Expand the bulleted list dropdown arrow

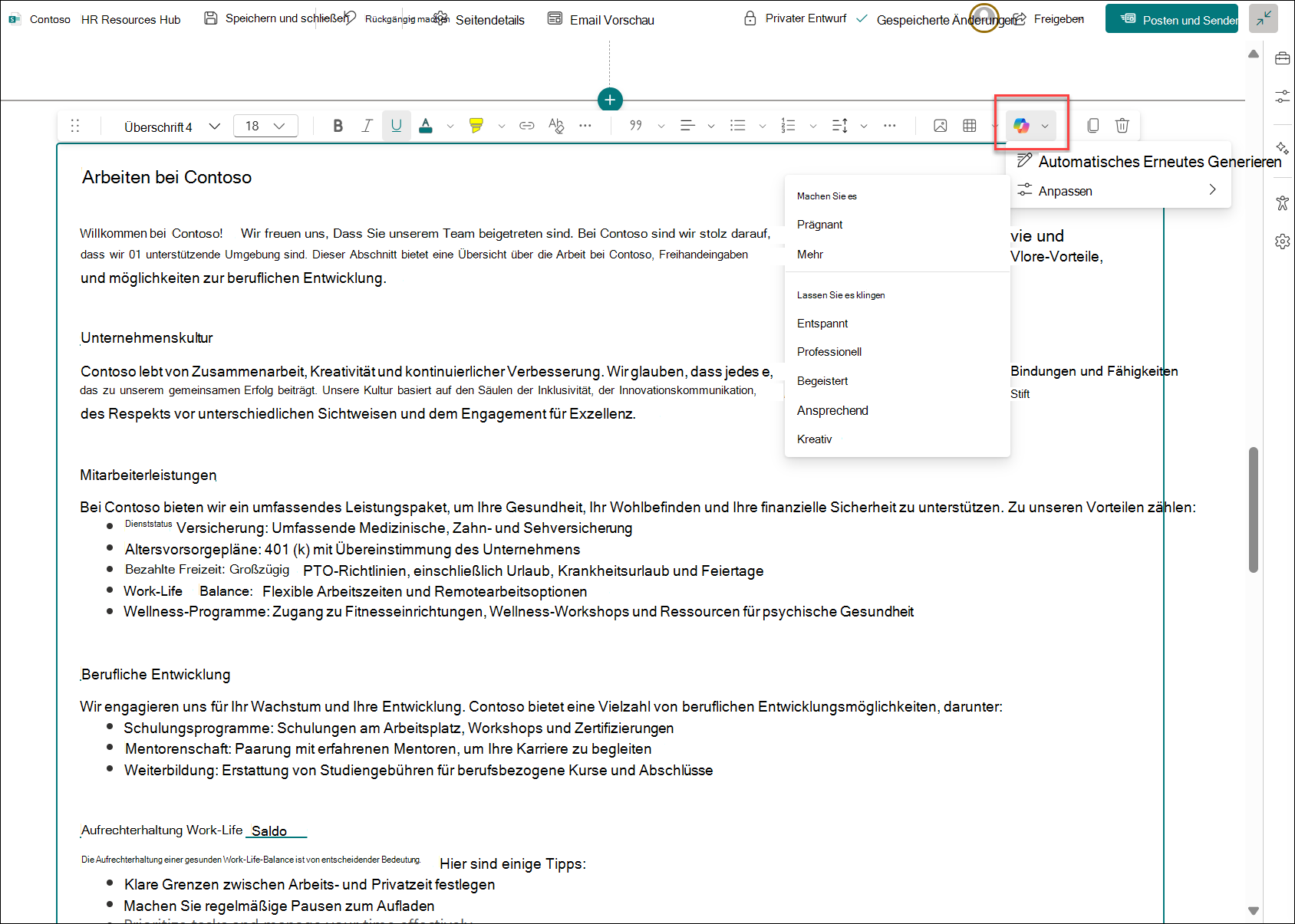[x=763, y=126]
